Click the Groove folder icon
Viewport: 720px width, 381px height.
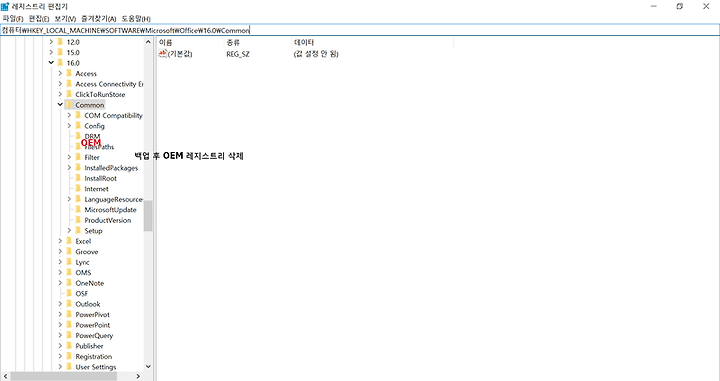[x=69, y=252]
